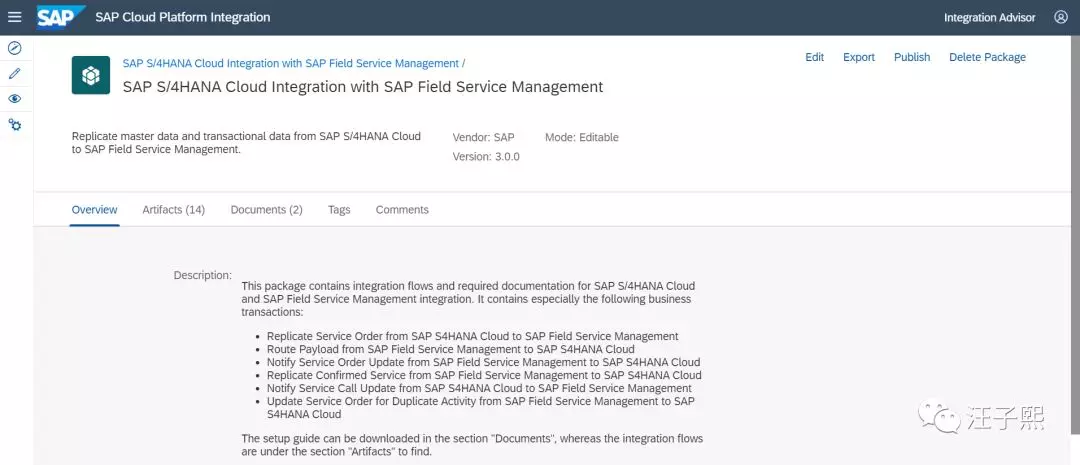Click the short description 'Replicate master data' text

pos(246,143)
